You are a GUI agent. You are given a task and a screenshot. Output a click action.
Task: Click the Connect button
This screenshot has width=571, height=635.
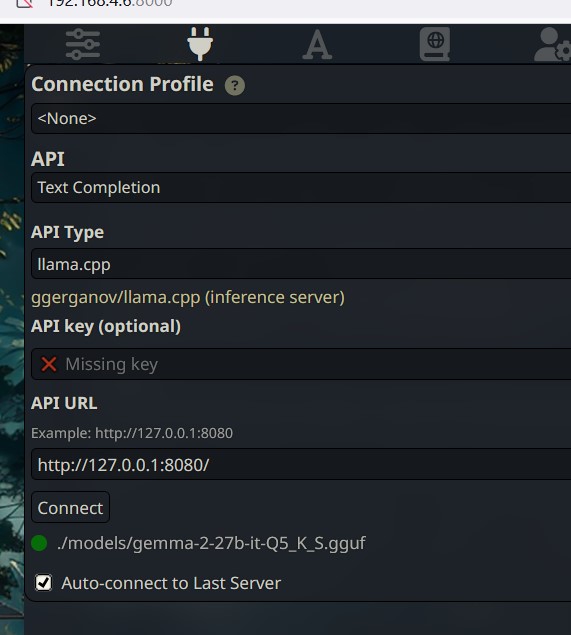point(70,507)
